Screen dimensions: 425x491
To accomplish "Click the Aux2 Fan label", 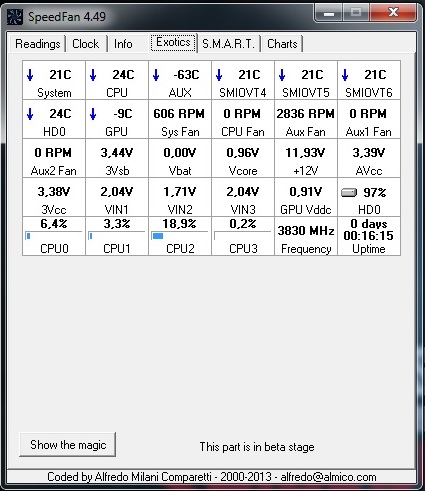I will (54, 171).
